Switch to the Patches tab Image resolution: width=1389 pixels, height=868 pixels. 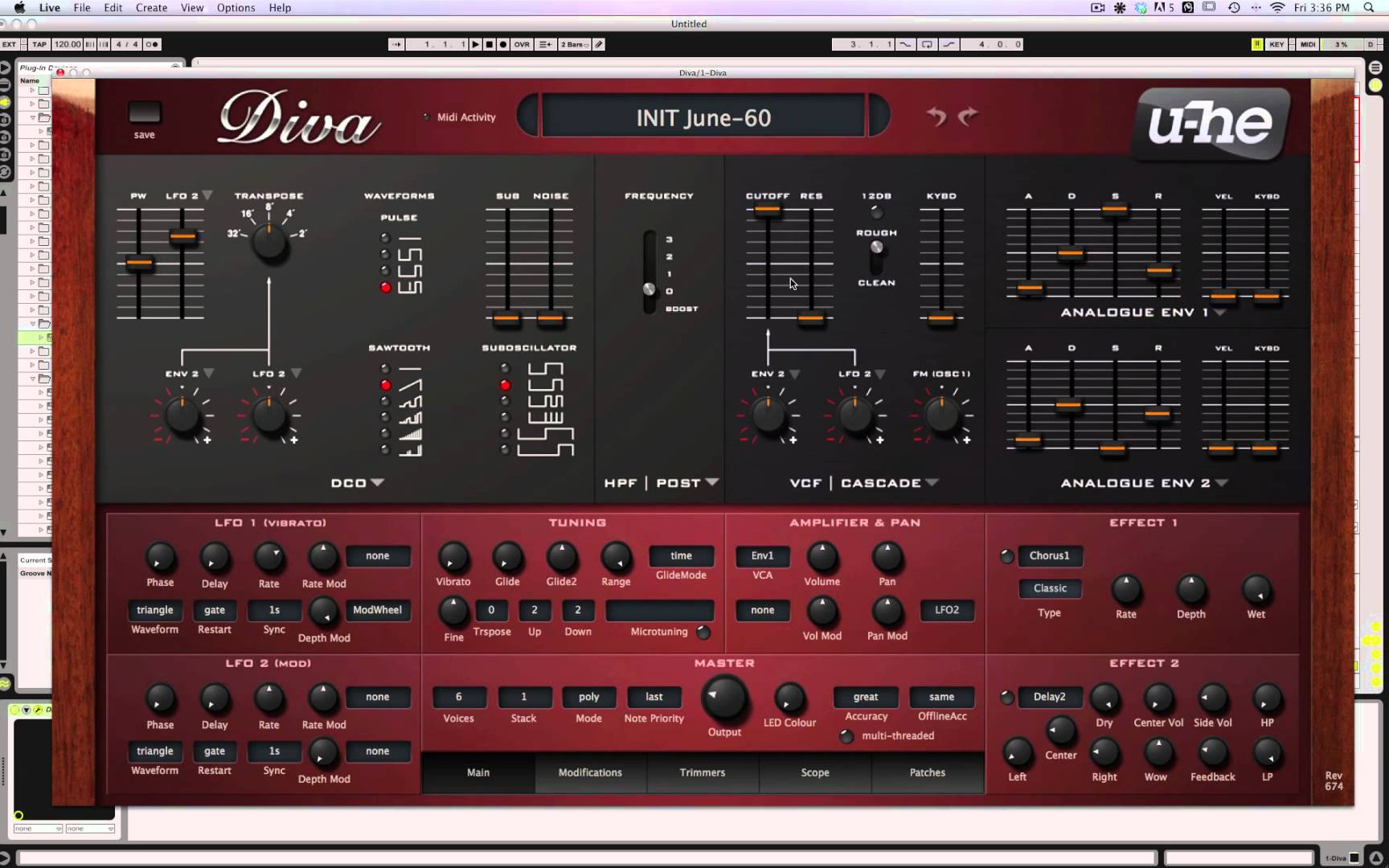point(928,772)
